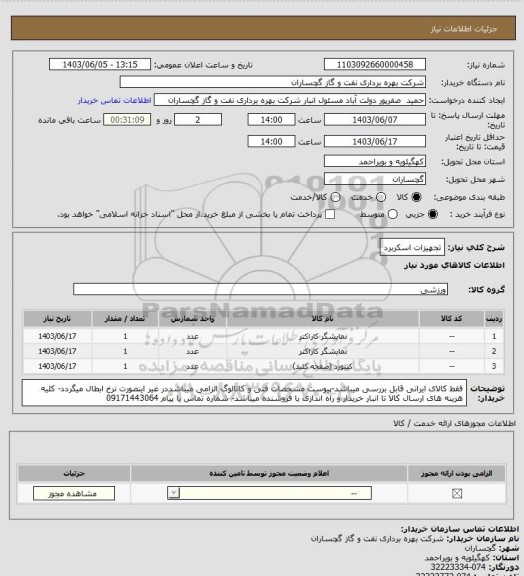Viewport: 524px width, 576px height.
Task: Click the جزئیات اطلاعات نیاز title bar
Action: pos(263,28)
